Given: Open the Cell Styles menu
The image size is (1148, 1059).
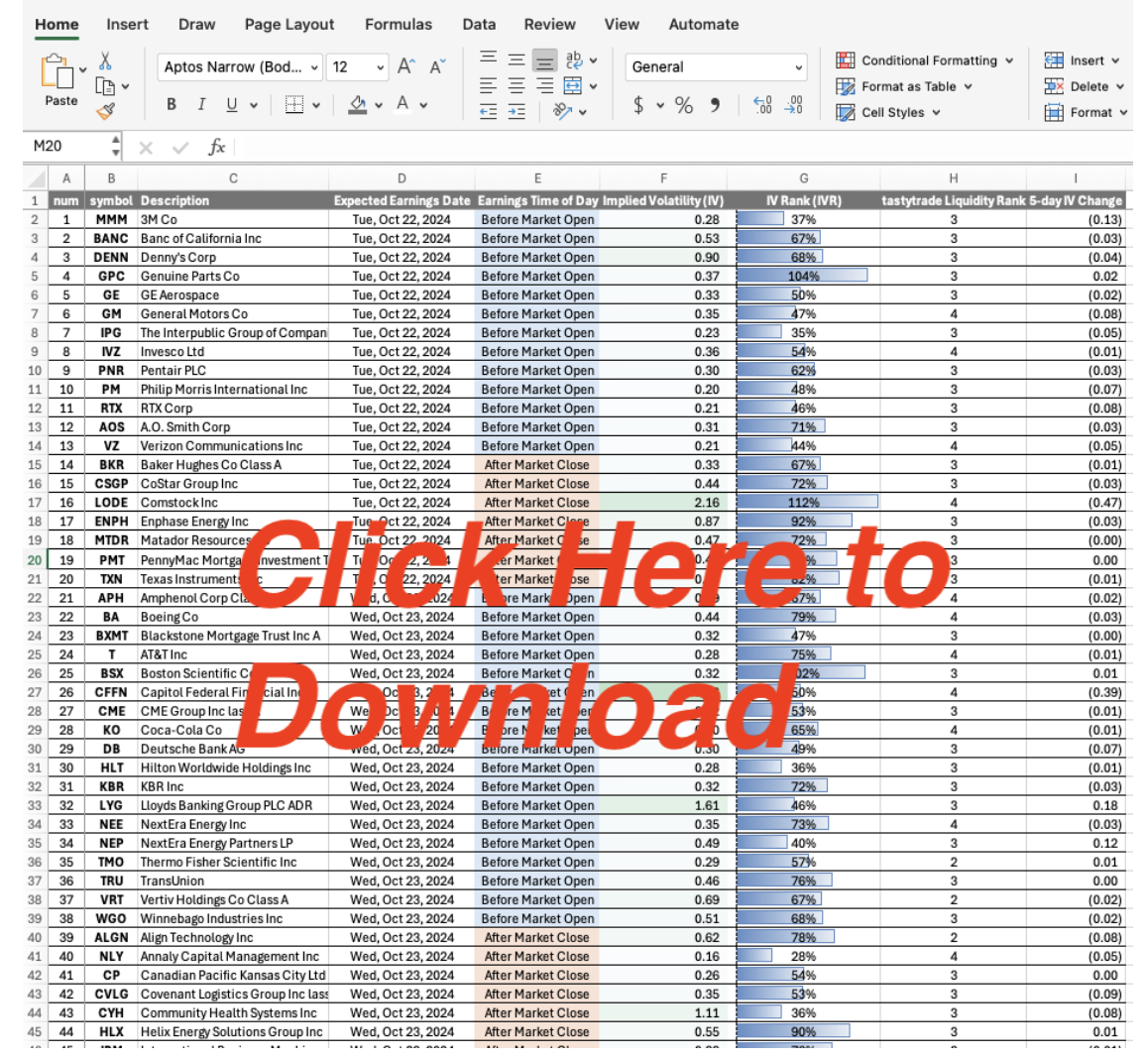Looking at the screenshot, I should (888, 112).
